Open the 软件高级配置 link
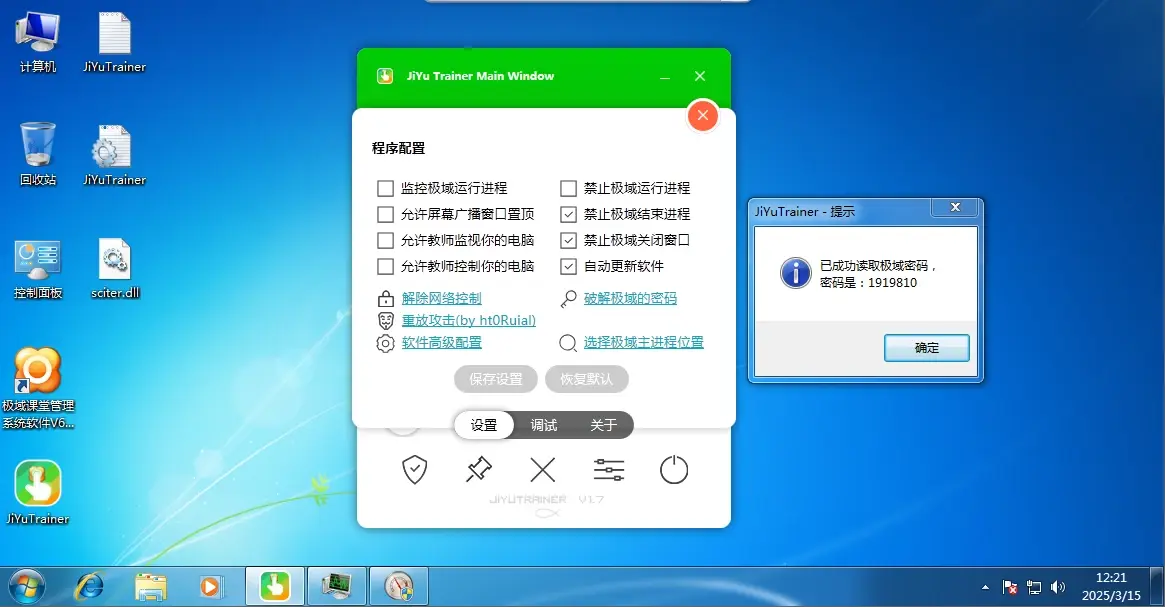 tap(441, 343)
